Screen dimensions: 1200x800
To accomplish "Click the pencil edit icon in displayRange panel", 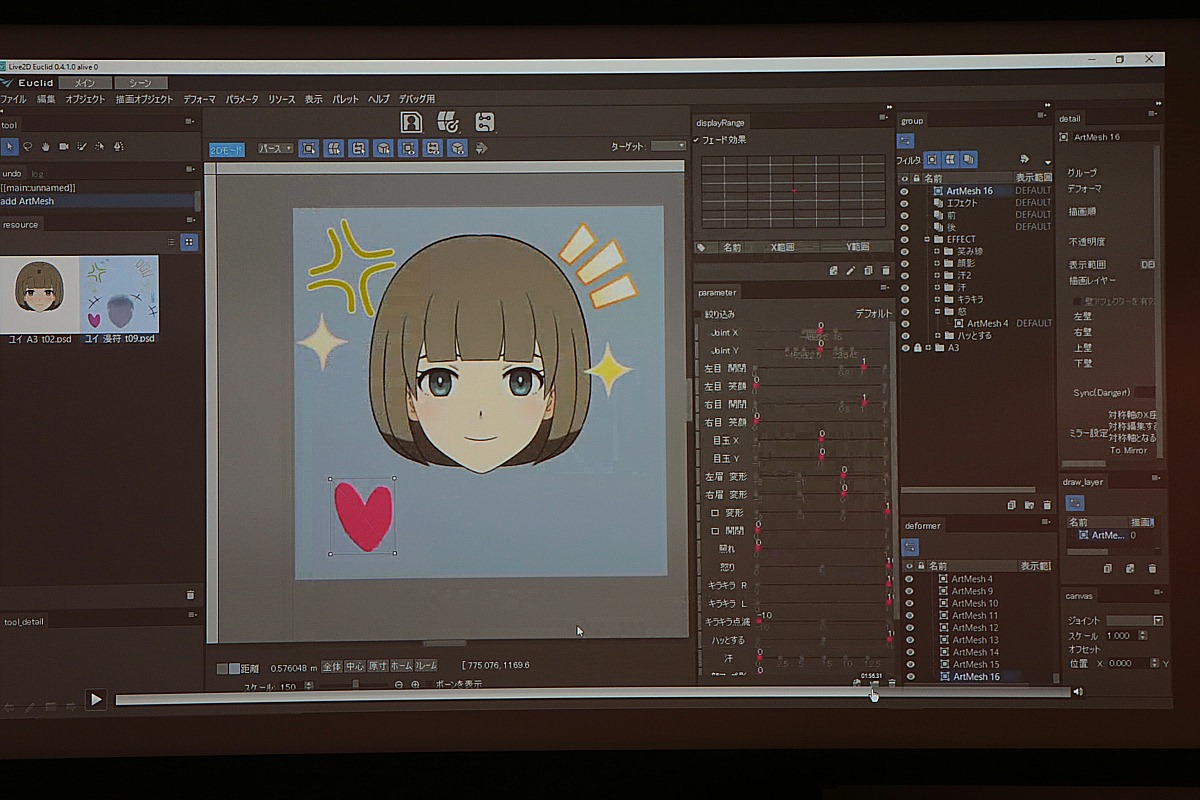I will pos(851,270).
